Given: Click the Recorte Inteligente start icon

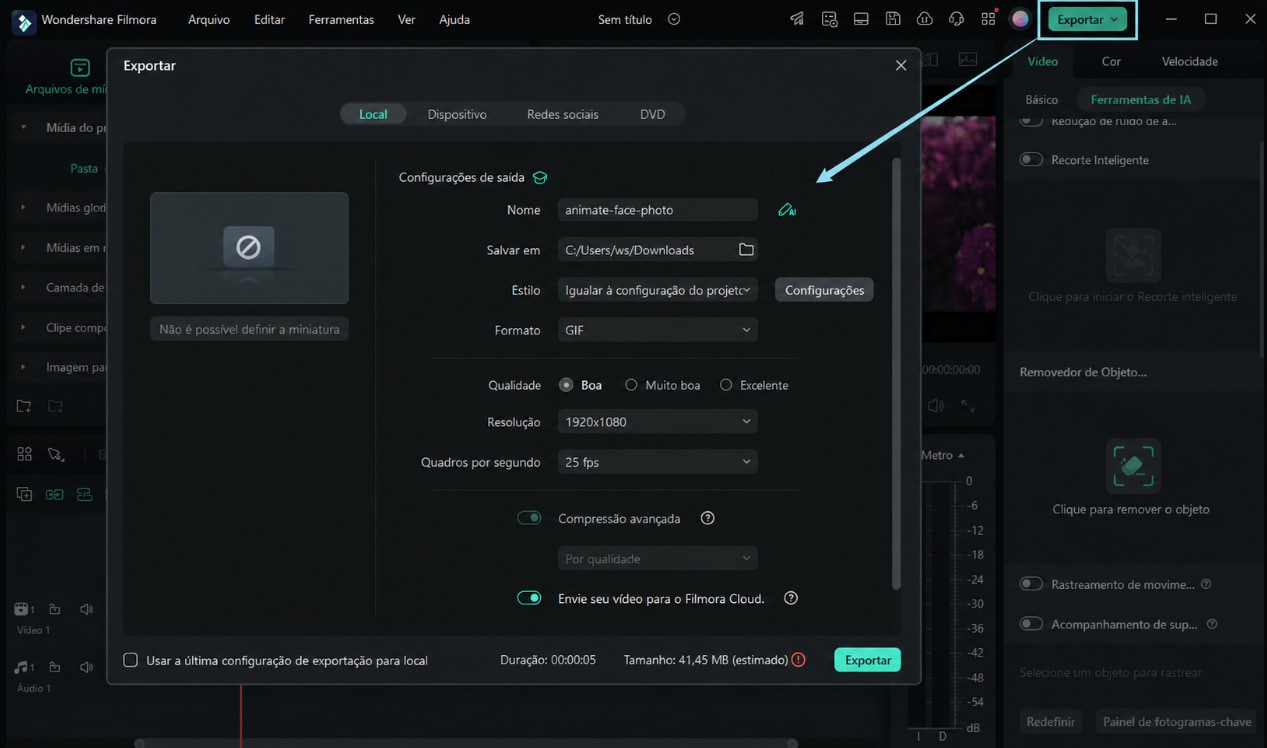Looking at the screenshot, I should click(x=1133, y=255).
